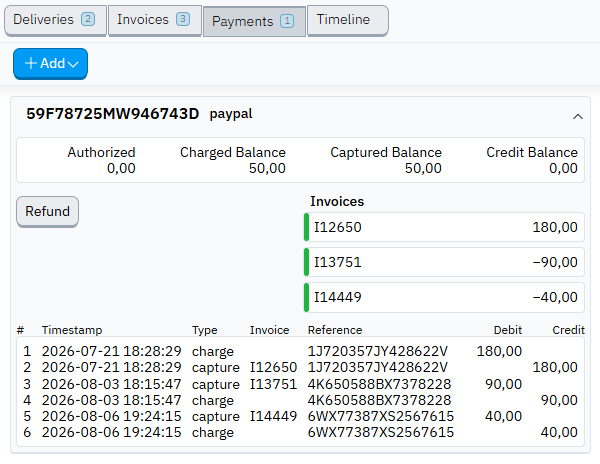Image resolution: width=600 pixels, height=464 pixels.
Task: Switch to the Invoices tab
Action: (155, 20)
